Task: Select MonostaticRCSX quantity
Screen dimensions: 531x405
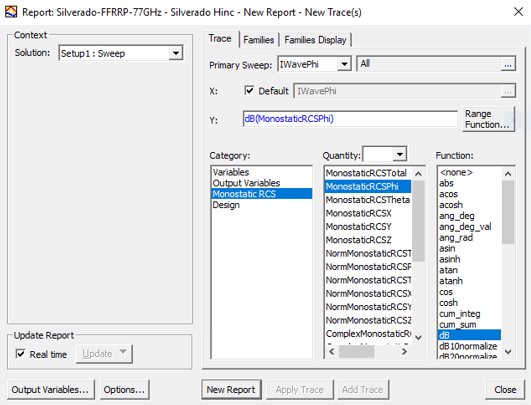Action: coord(368,213)
